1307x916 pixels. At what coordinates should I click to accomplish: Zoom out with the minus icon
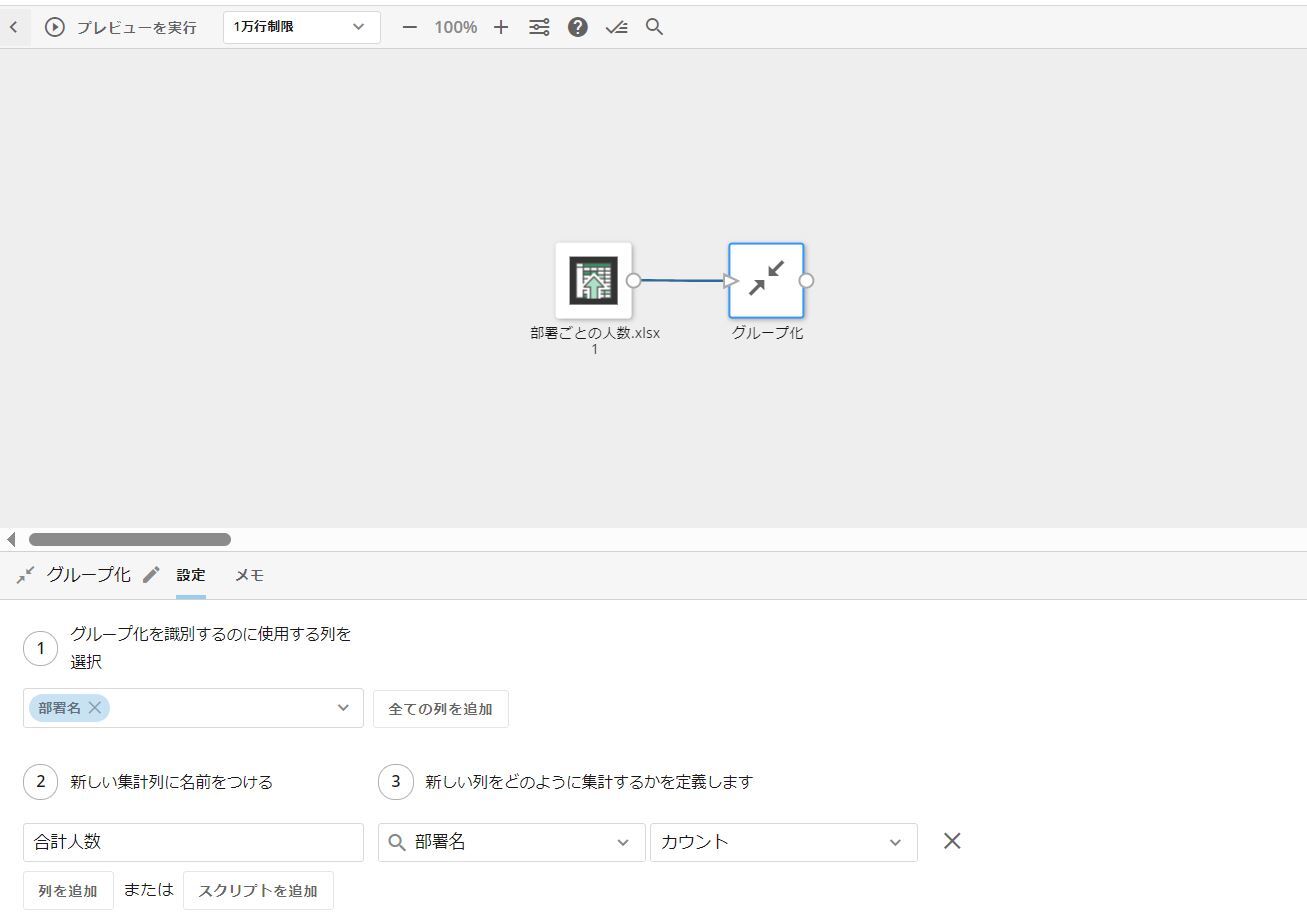click(x=409, y=27)
